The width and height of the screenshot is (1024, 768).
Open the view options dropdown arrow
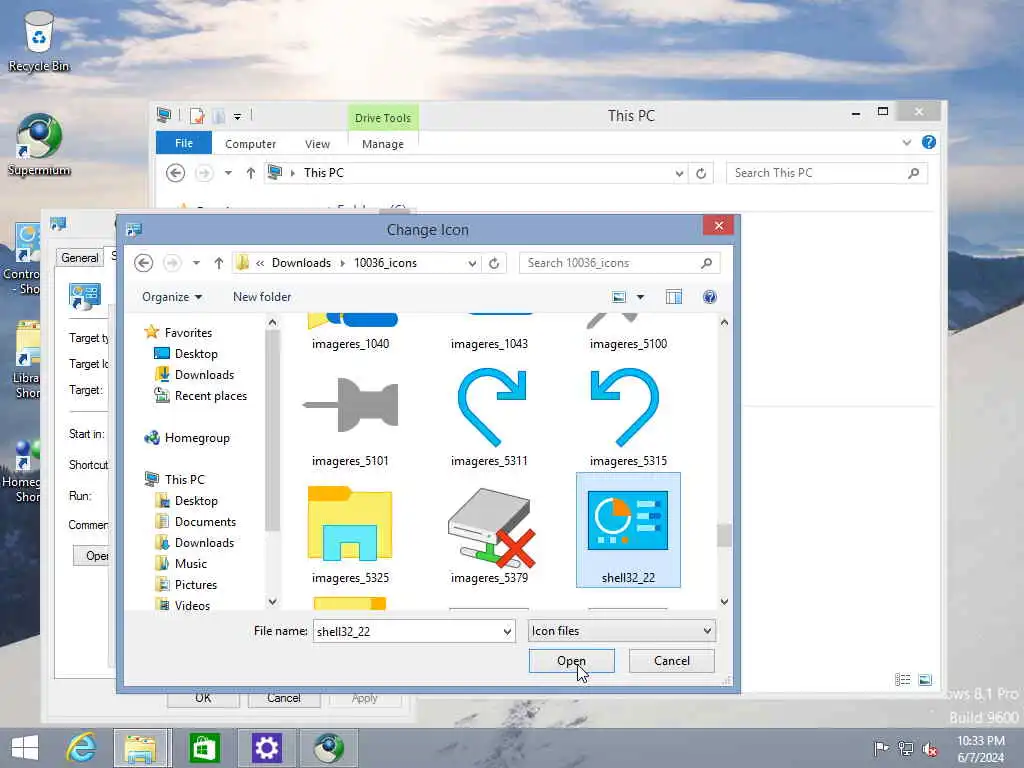click(641, 297)
